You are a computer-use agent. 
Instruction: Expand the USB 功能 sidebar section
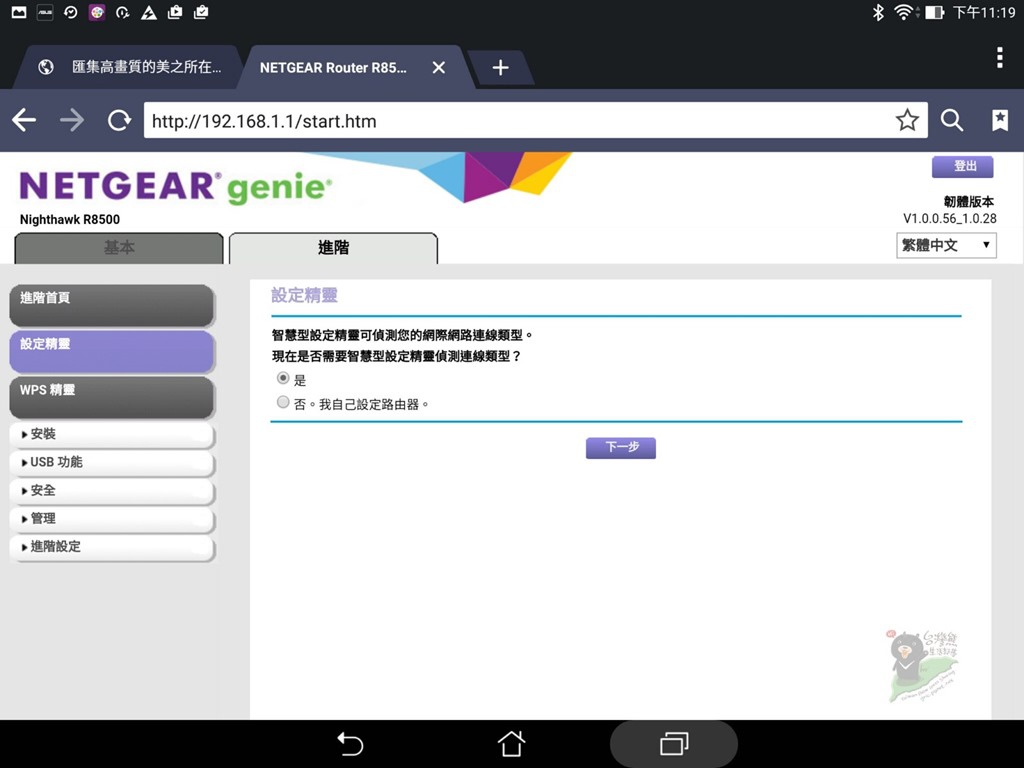click(x=112, y=462)
